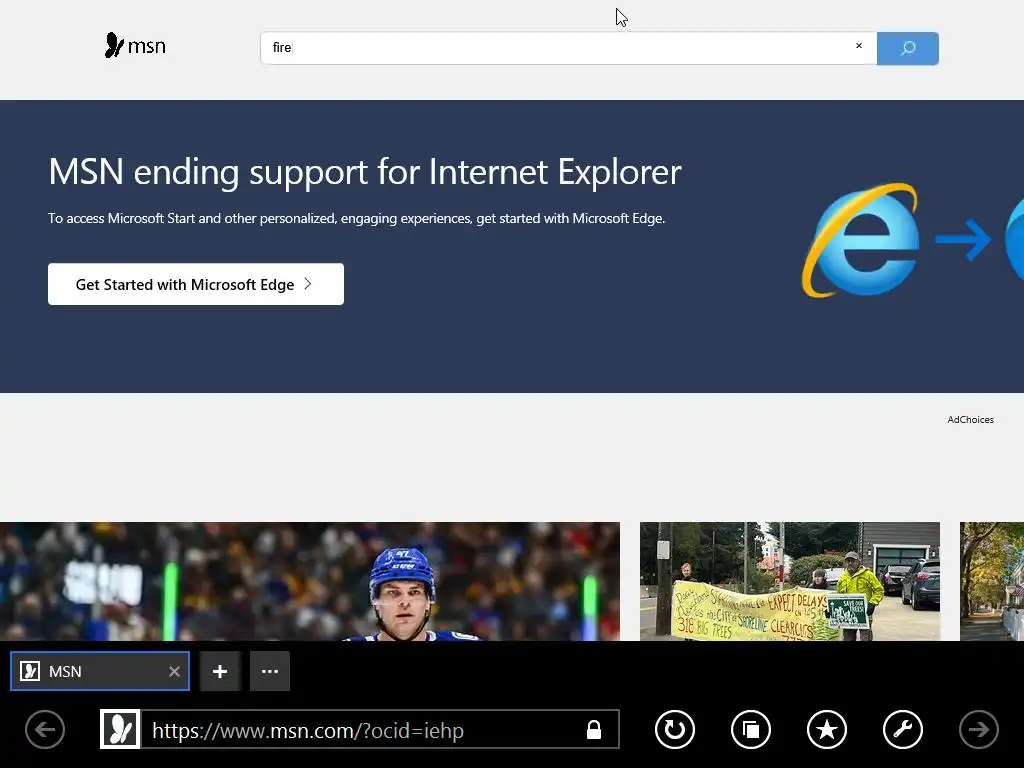This screenshot has height=768, width=1024.
Task: Click the security padlock icon
Action: point(594,729)
